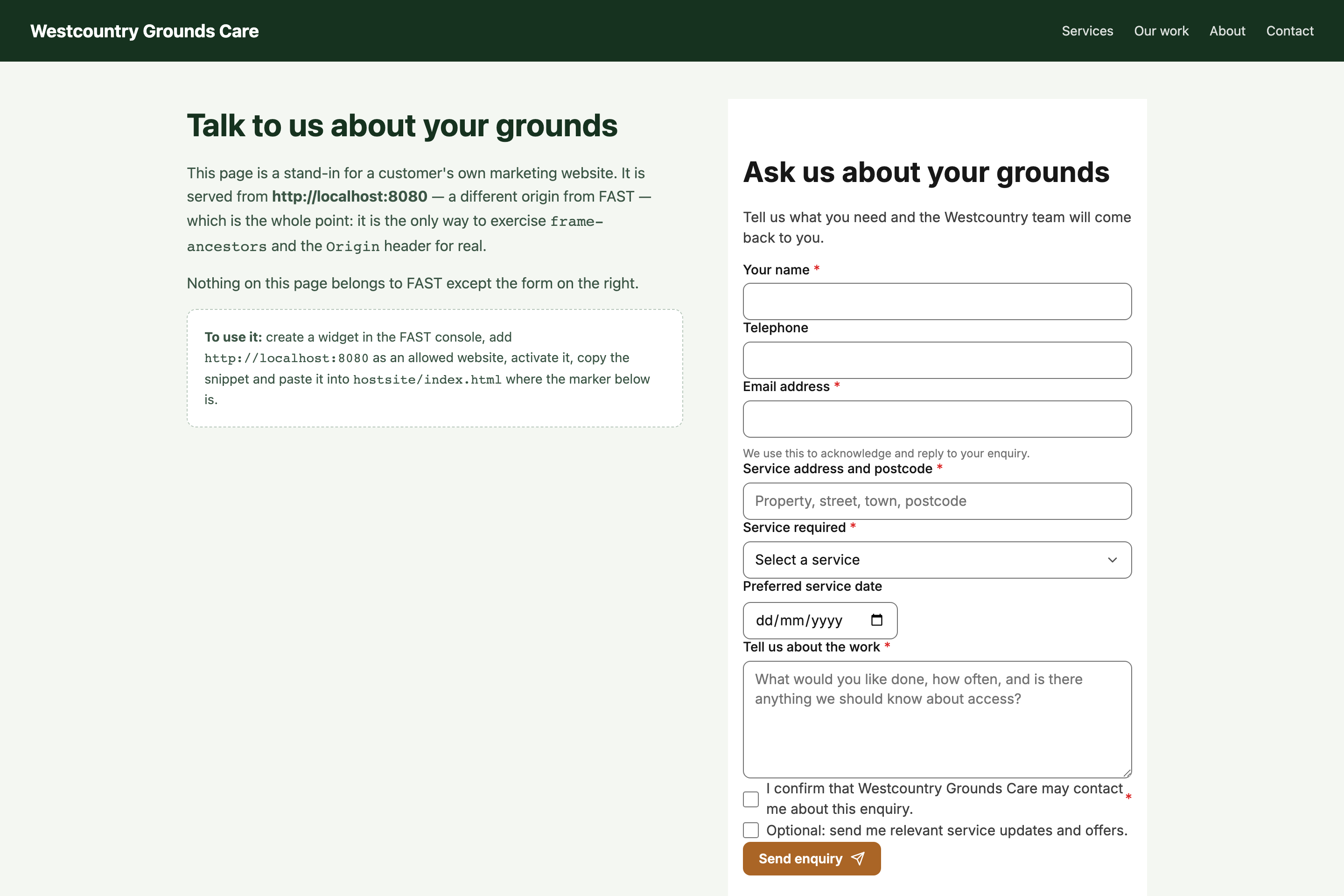Click the 'Ask us about your grounds' heading
This screenshot has width=1344, height=896.
[x=926, y=173]
